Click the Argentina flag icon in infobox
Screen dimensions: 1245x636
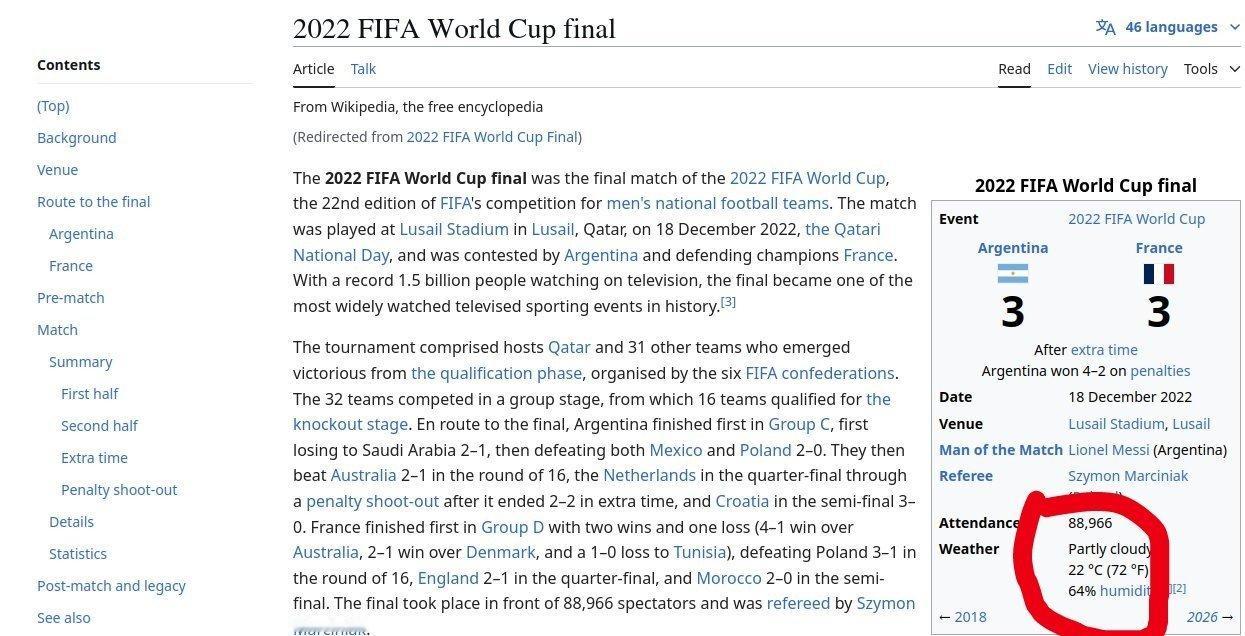1012,274
